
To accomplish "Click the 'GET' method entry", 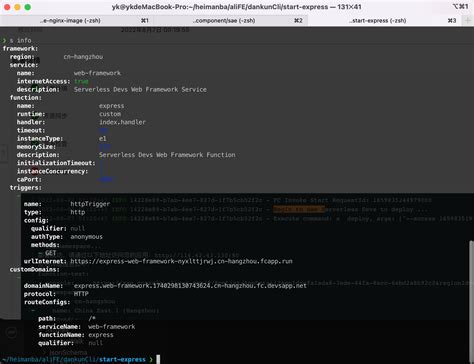I will pos(50,253).
